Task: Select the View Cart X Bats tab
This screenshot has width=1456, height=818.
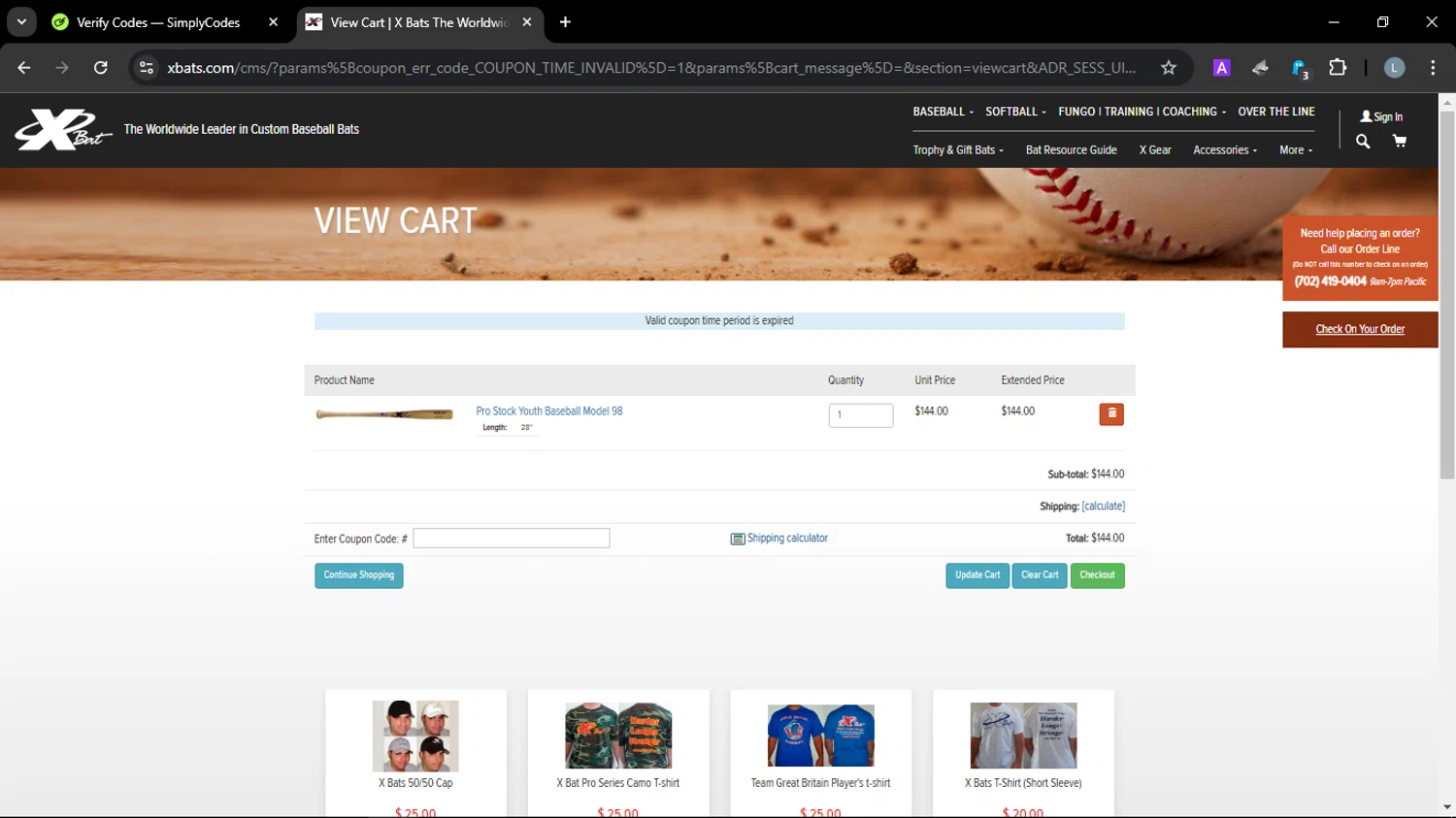Action: [x=419, y=22]
